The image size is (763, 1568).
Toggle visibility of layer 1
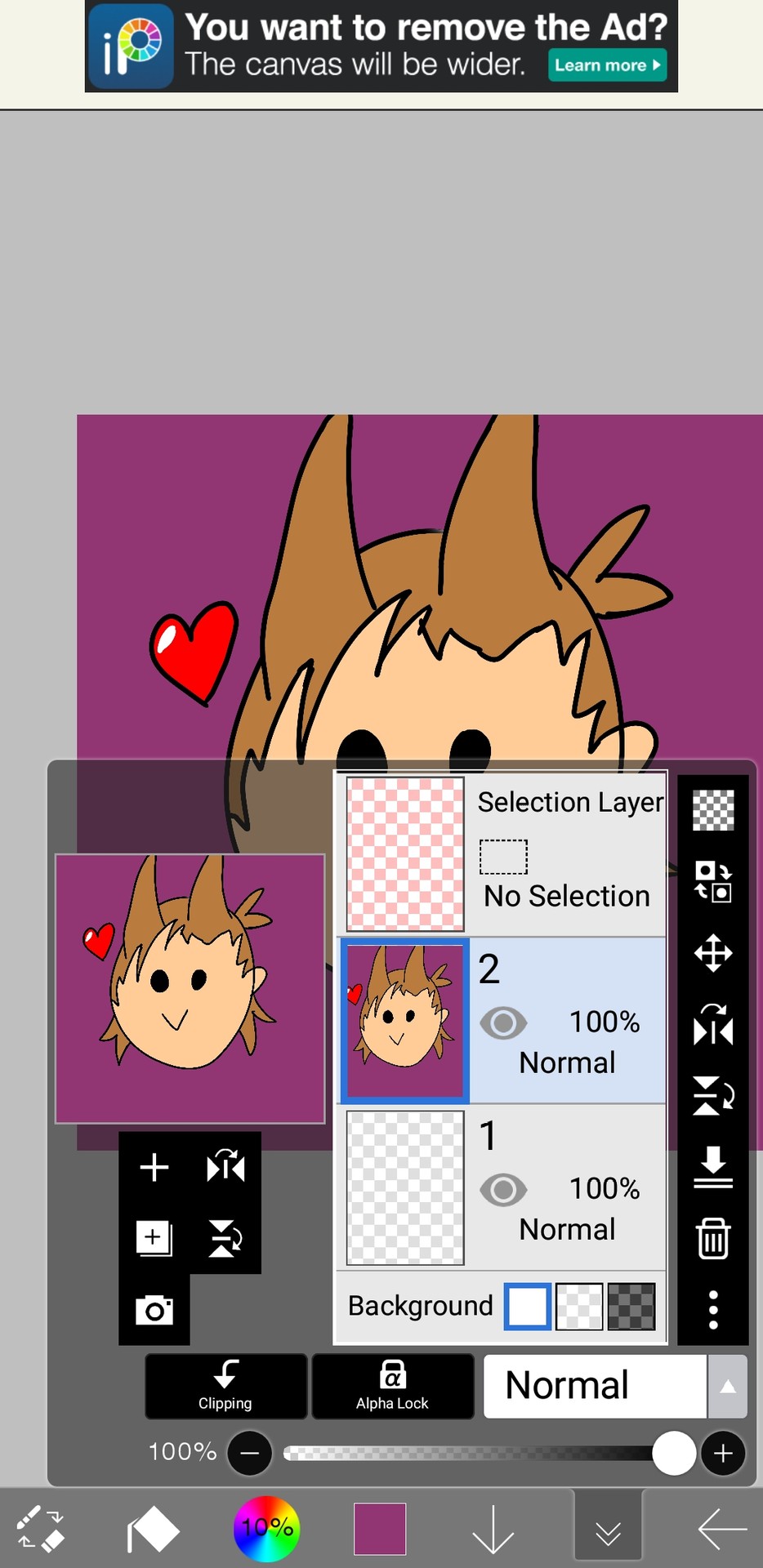tap(503, 1190)
